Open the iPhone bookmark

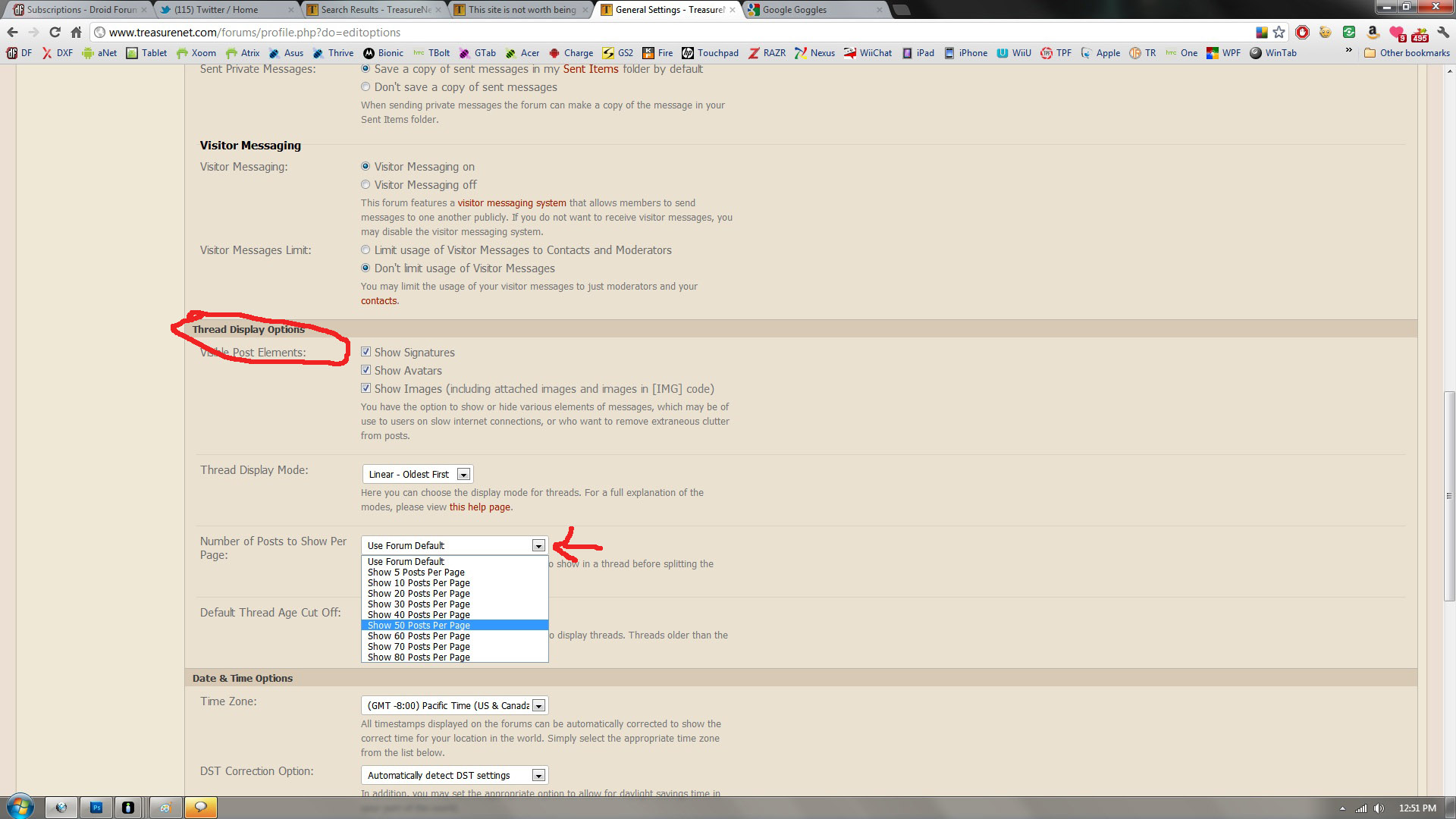pyautogui.click(x=965, y=53)
